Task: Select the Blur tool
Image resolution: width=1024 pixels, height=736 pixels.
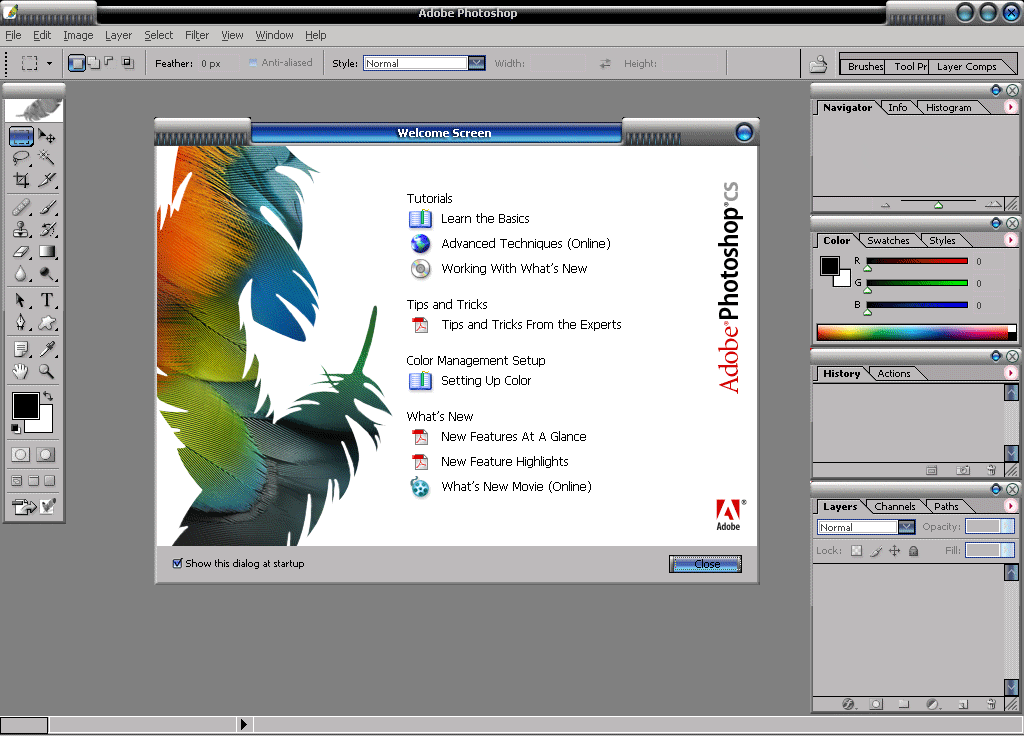Action: 21,274
